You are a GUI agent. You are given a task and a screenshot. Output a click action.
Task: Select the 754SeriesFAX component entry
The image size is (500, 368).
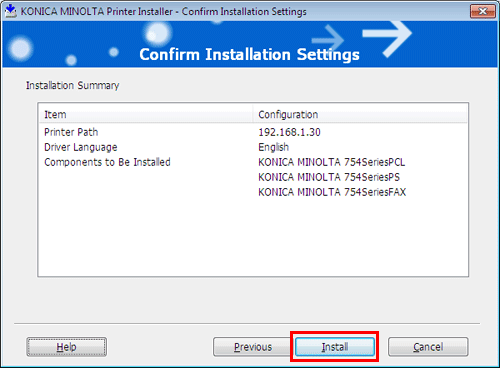(332, 192)
